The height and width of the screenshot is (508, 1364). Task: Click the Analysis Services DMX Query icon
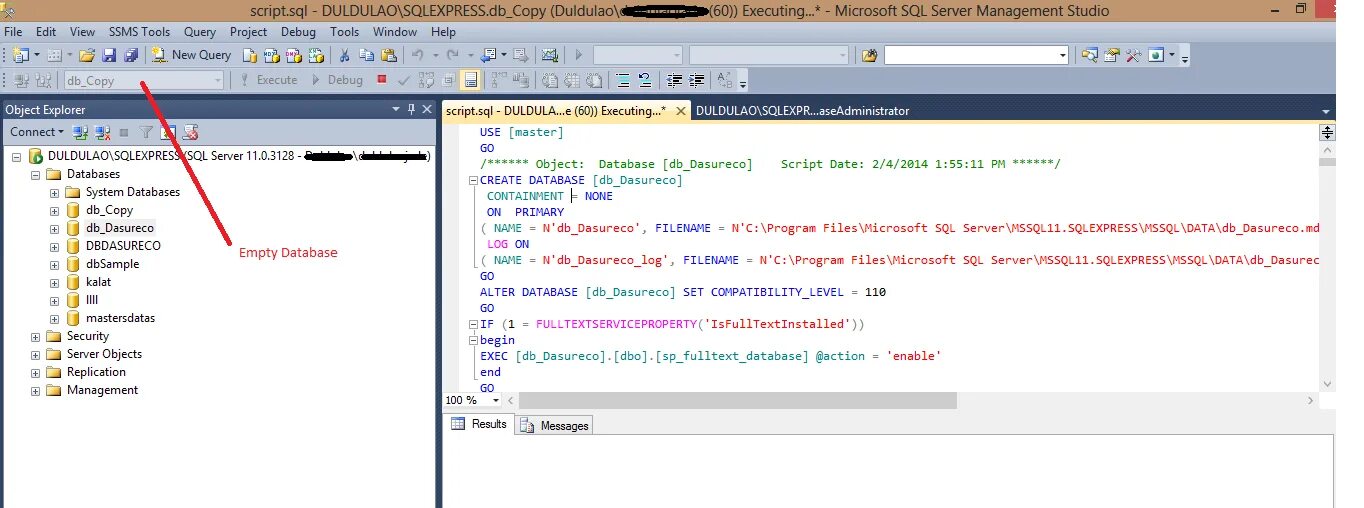click(294, 55)
